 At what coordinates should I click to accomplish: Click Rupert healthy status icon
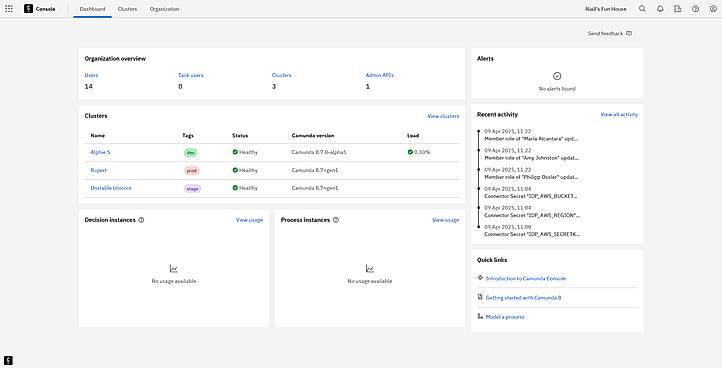pos(235,170)
